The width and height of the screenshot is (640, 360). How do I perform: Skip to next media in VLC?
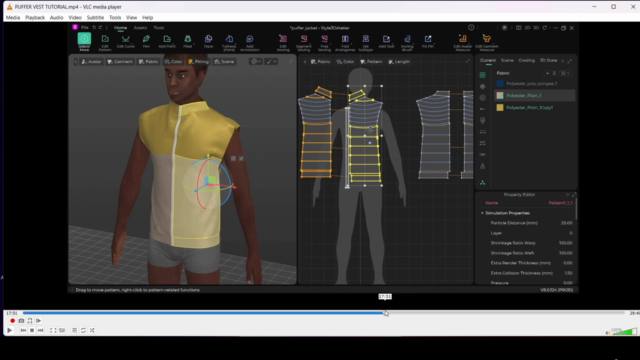tap(40, 330)
